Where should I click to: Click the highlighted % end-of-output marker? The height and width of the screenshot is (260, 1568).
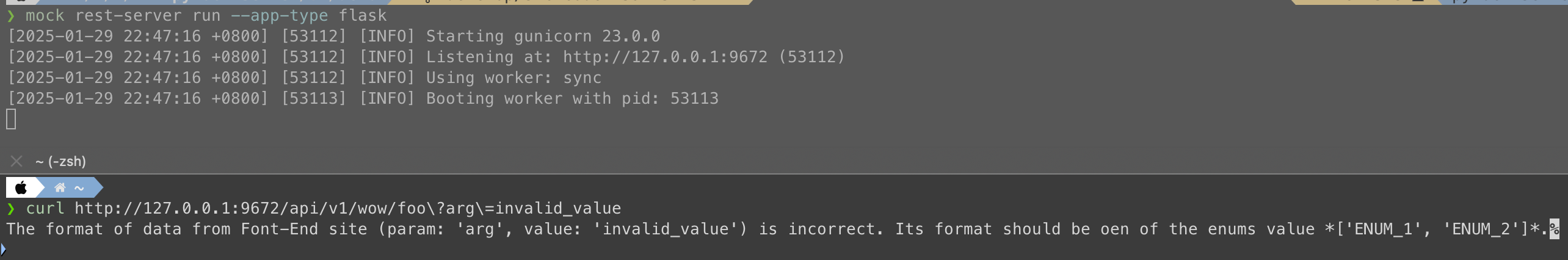pos(1555,229)
